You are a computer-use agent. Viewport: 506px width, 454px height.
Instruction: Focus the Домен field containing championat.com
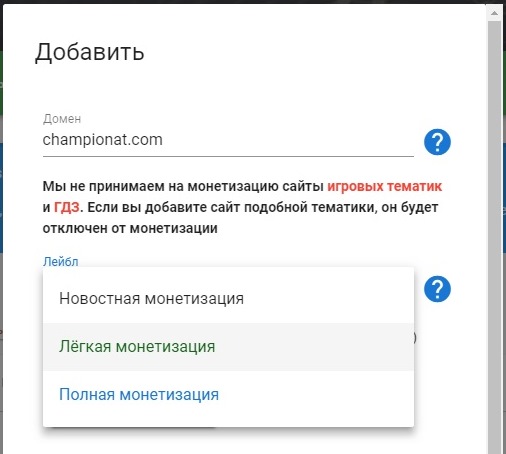(x=228, y=140)
